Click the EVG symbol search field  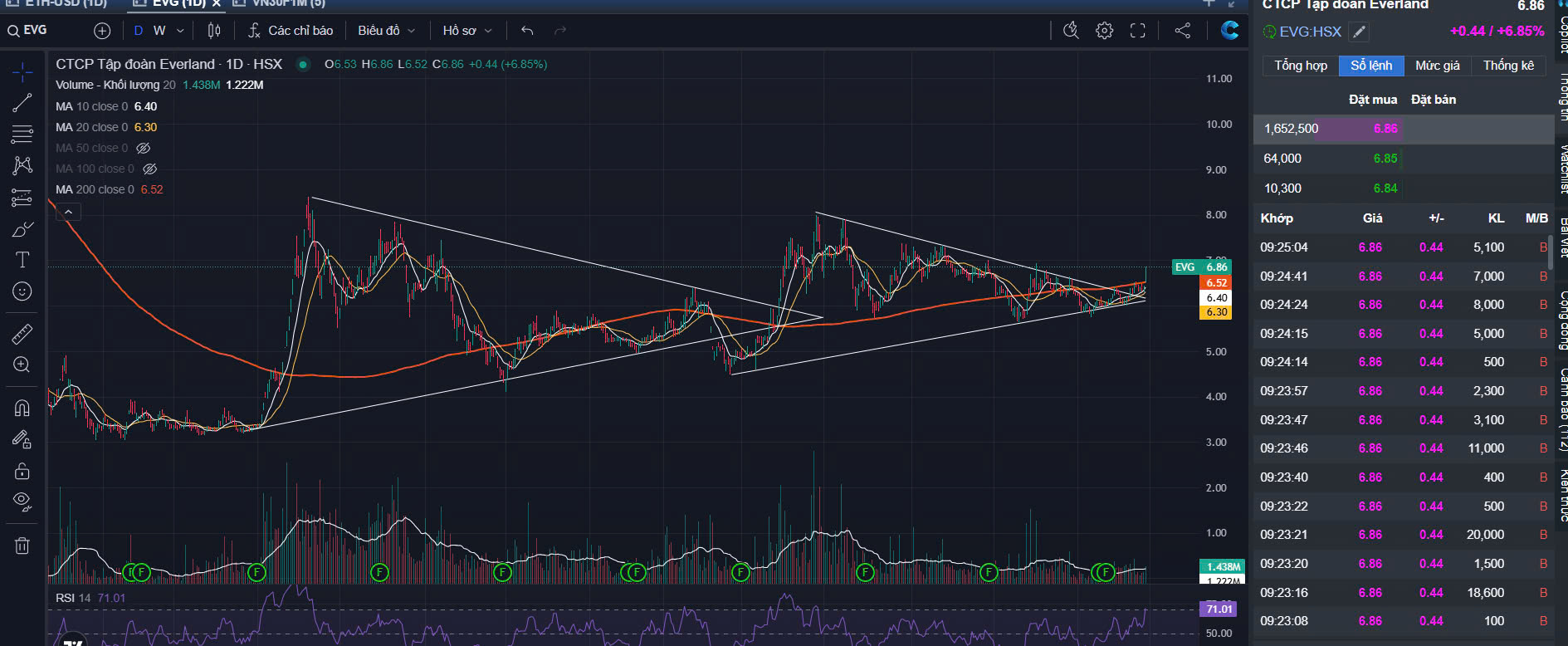pyautogui.click(x=46, y=31)
